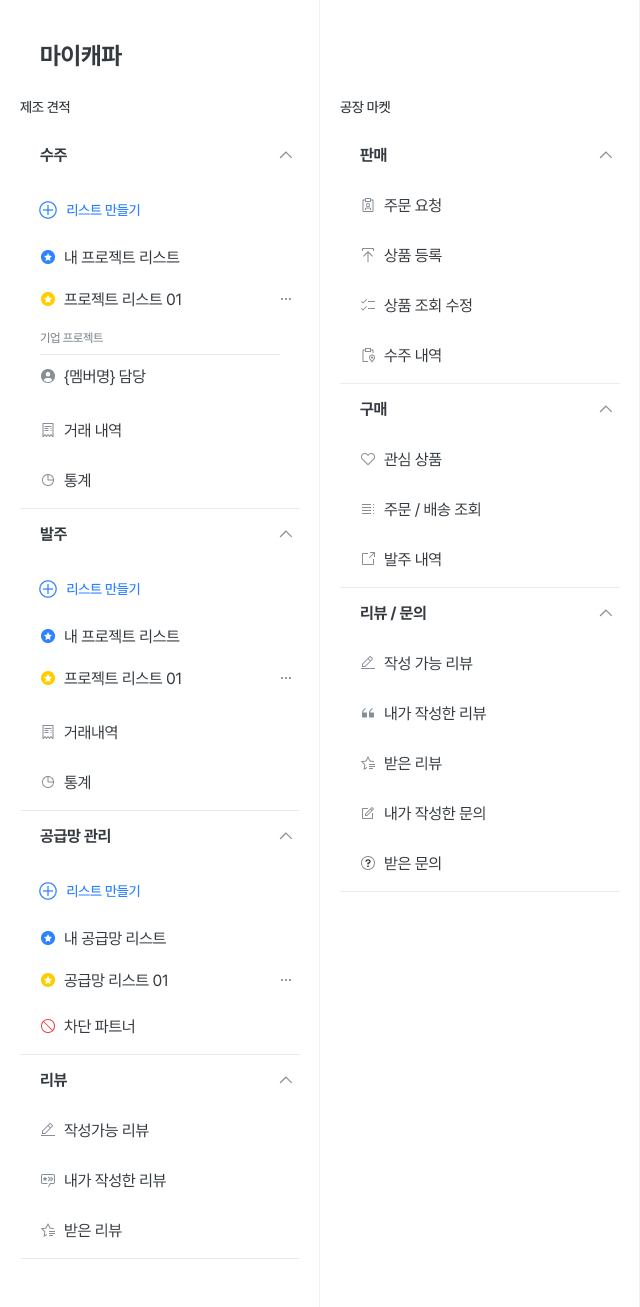Open 거래 내역 with its ledger icon
The width and height of the screenshot is (640, 1307).
click(47, 429)
